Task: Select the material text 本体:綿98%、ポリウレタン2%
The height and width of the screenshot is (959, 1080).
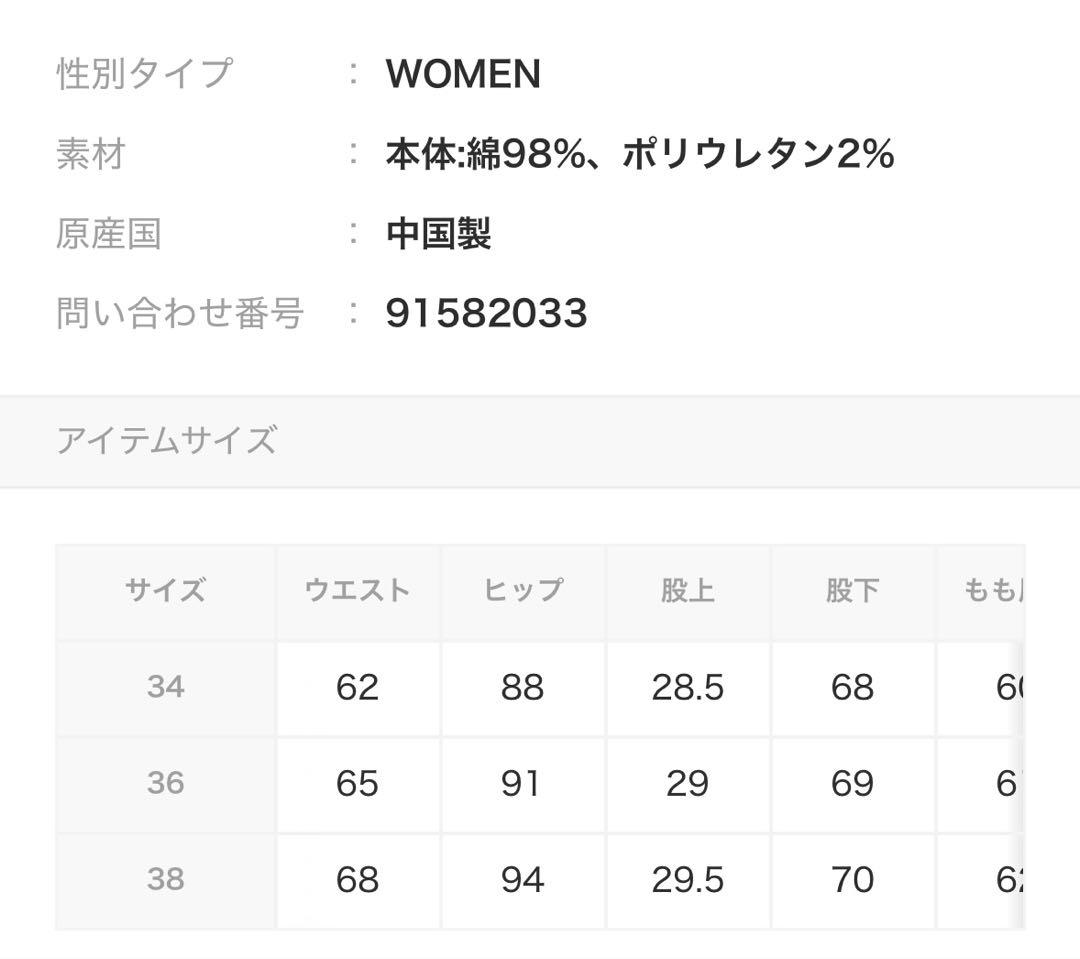Action: click(x=639, y=155)
